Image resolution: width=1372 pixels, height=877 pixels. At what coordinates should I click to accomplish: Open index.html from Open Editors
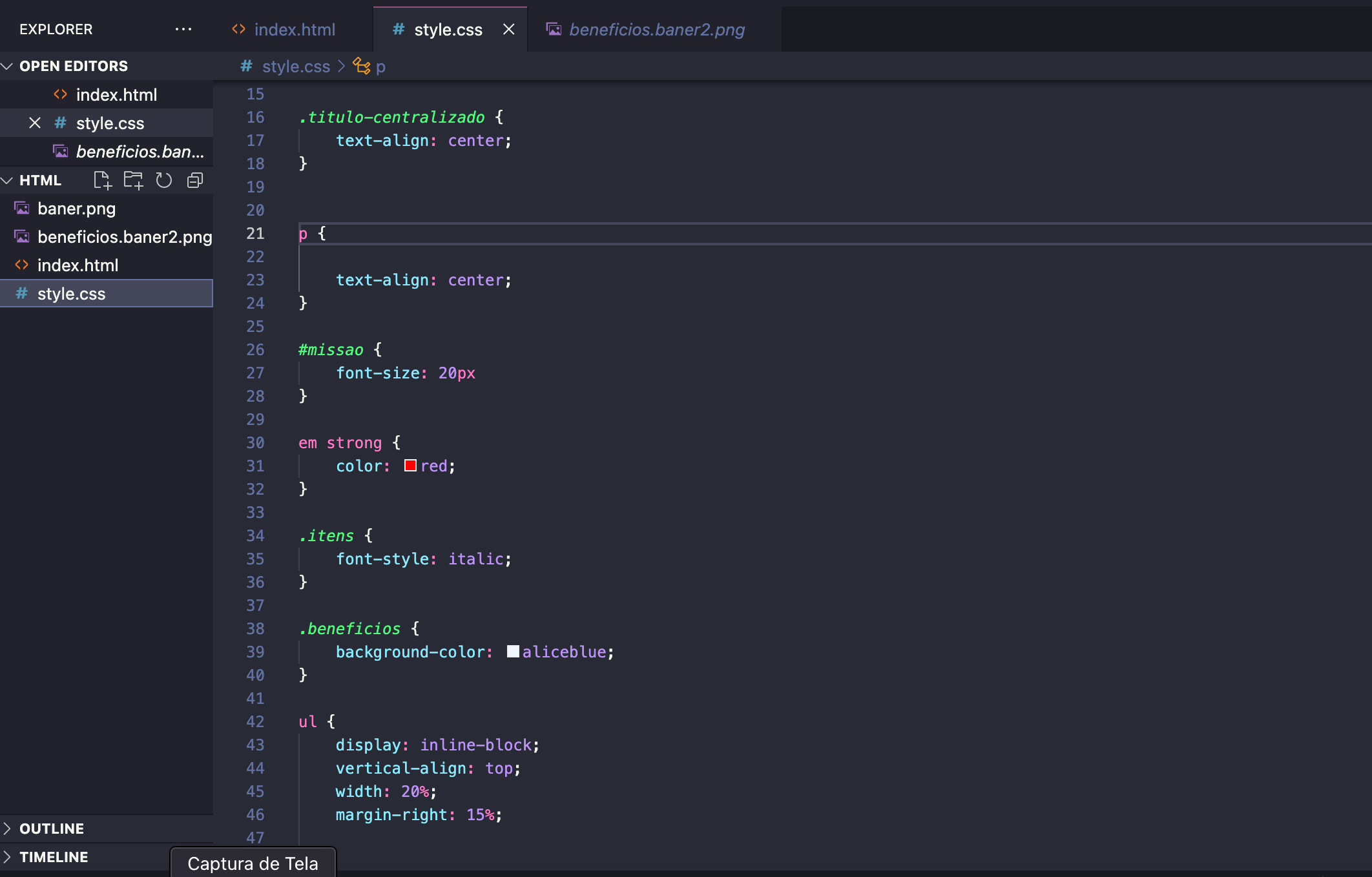(x=107, y=95)
